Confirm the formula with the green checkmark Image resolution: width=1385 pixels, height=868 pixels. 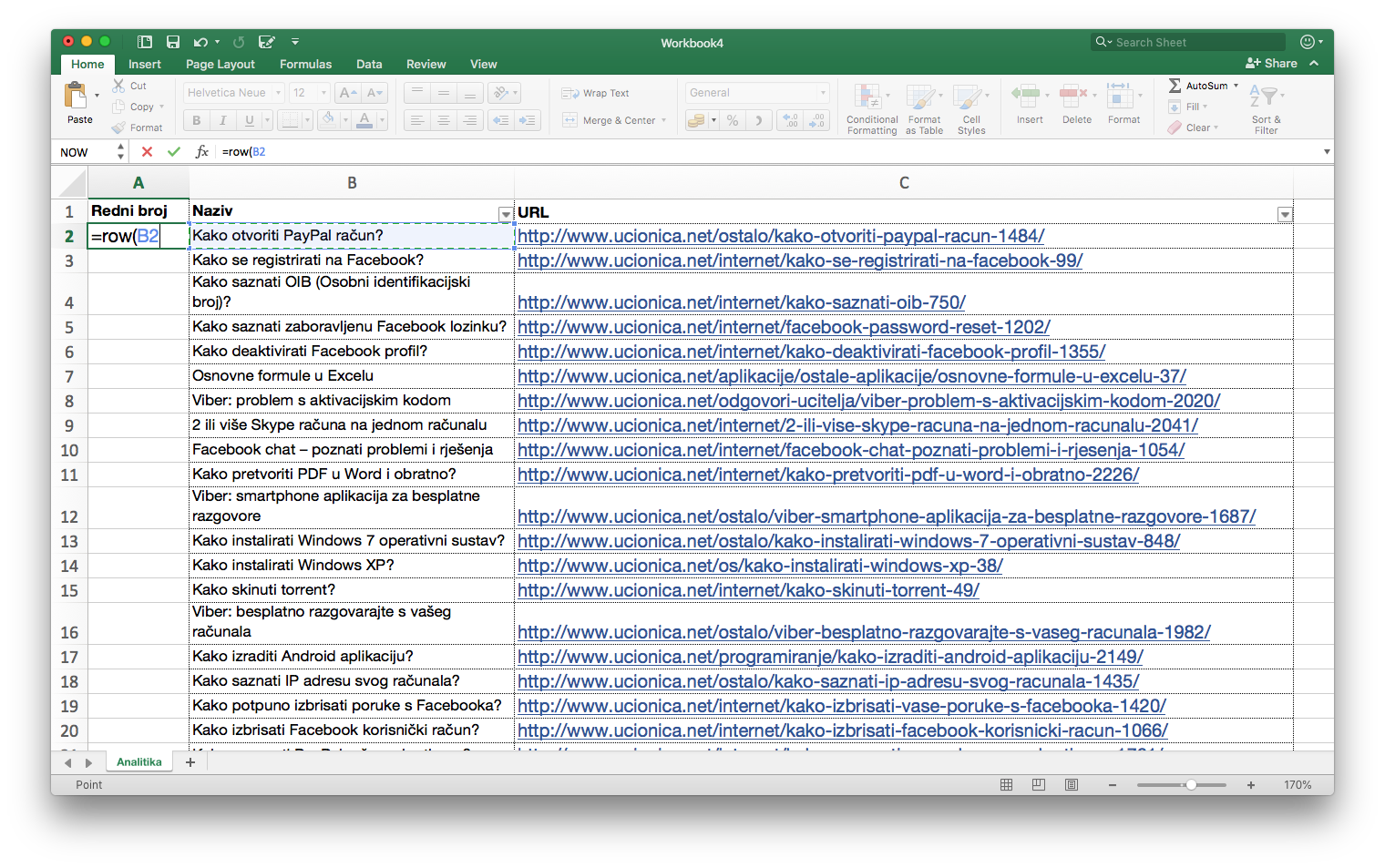coord(174,152)
